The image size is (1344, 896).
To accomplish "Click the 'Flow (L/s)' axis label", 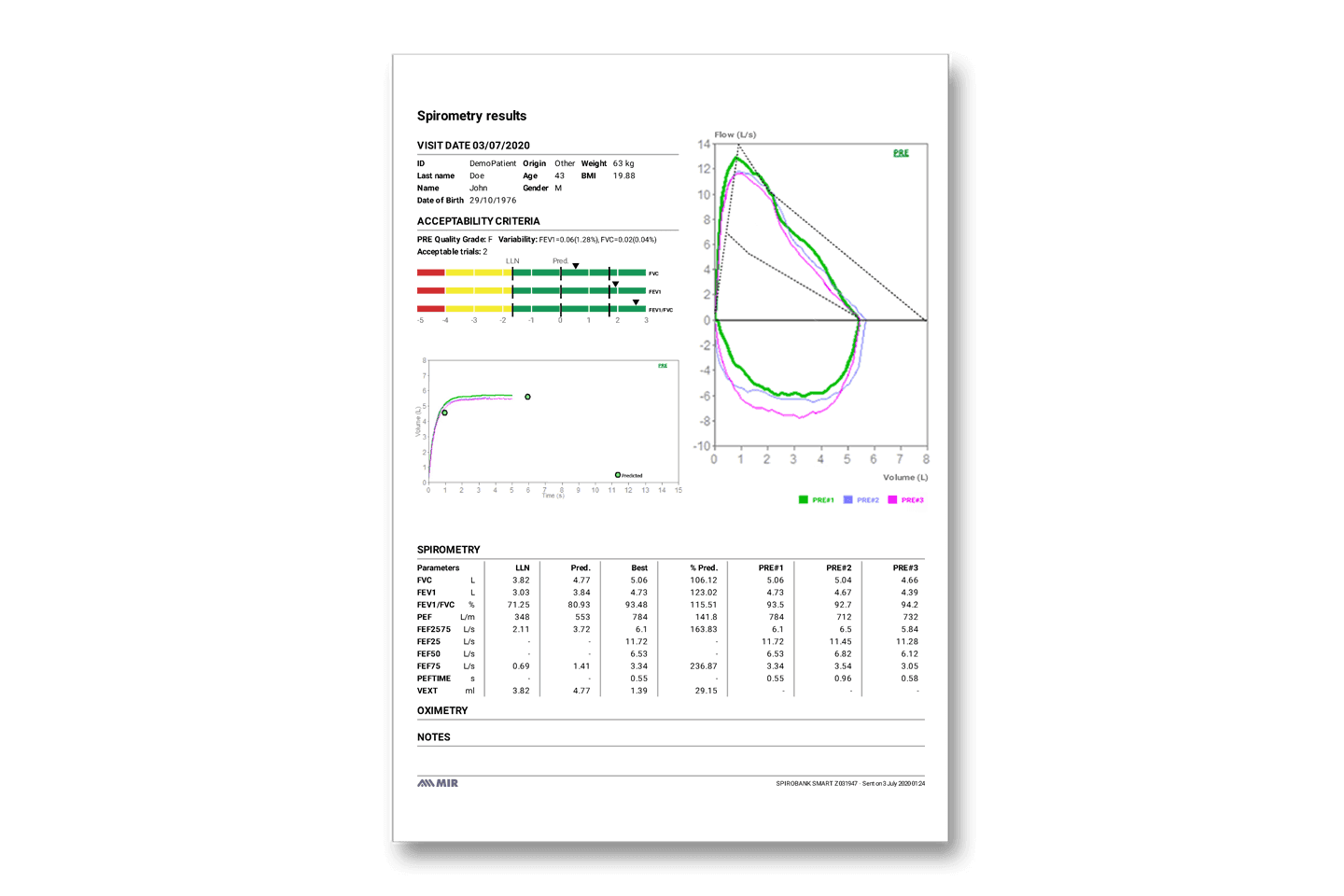I will (x=735, y=134).
